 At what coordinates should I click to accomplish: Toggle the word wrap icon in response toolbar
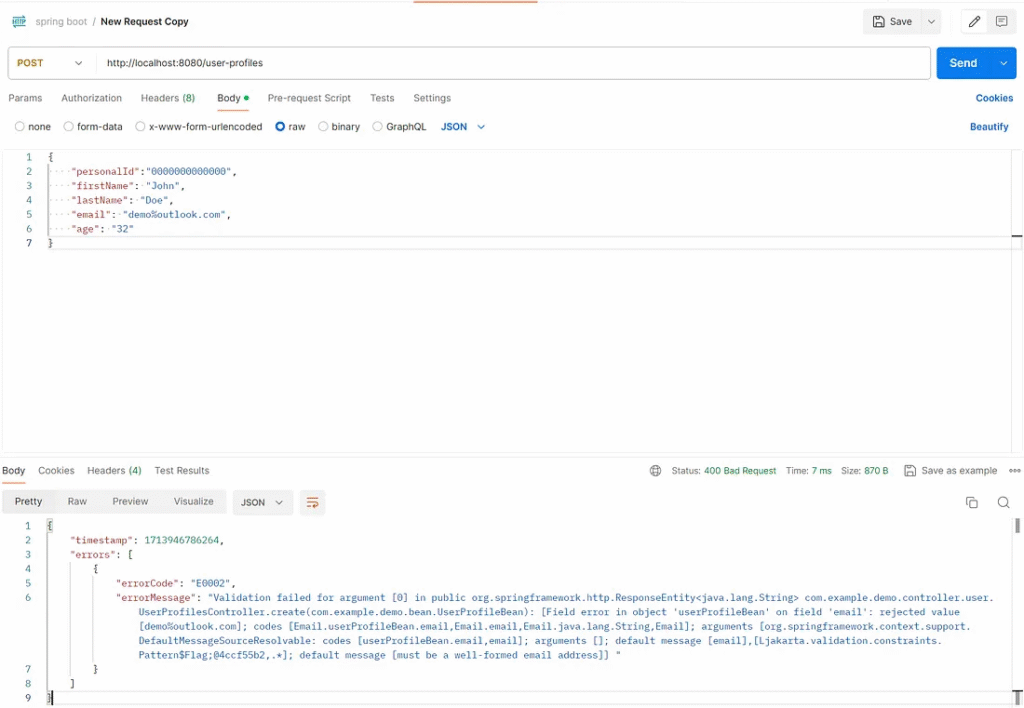coord(312,502)
